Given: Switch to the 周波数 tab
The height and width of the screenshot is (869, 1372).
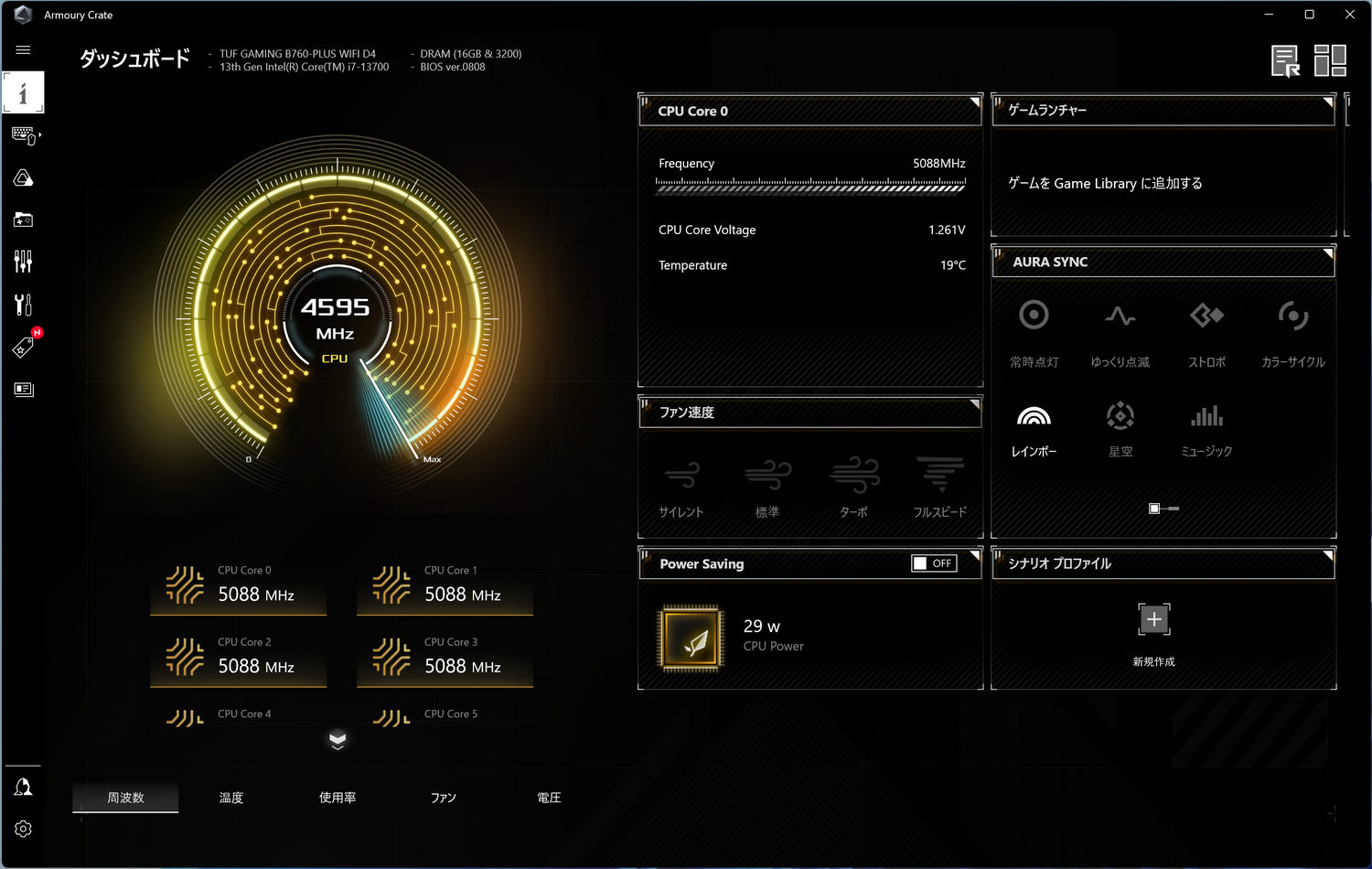Looking at the screenshot, I should coord(125,798).
